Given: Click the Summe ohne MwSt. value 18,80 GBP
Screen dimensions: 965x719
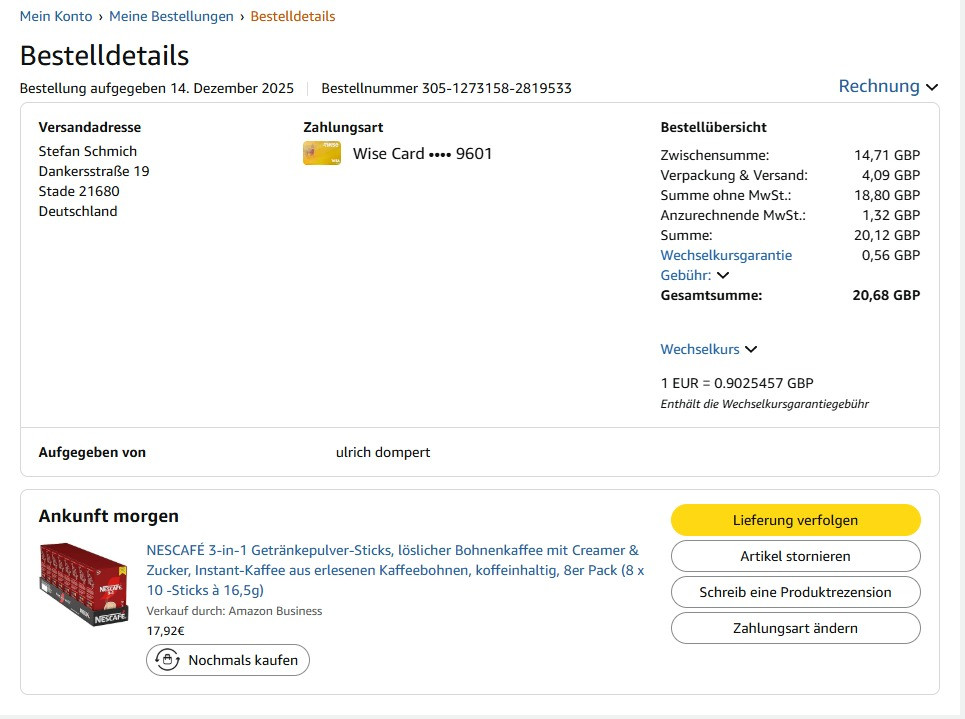Looking at the screenshot, I should pos(887,195).
